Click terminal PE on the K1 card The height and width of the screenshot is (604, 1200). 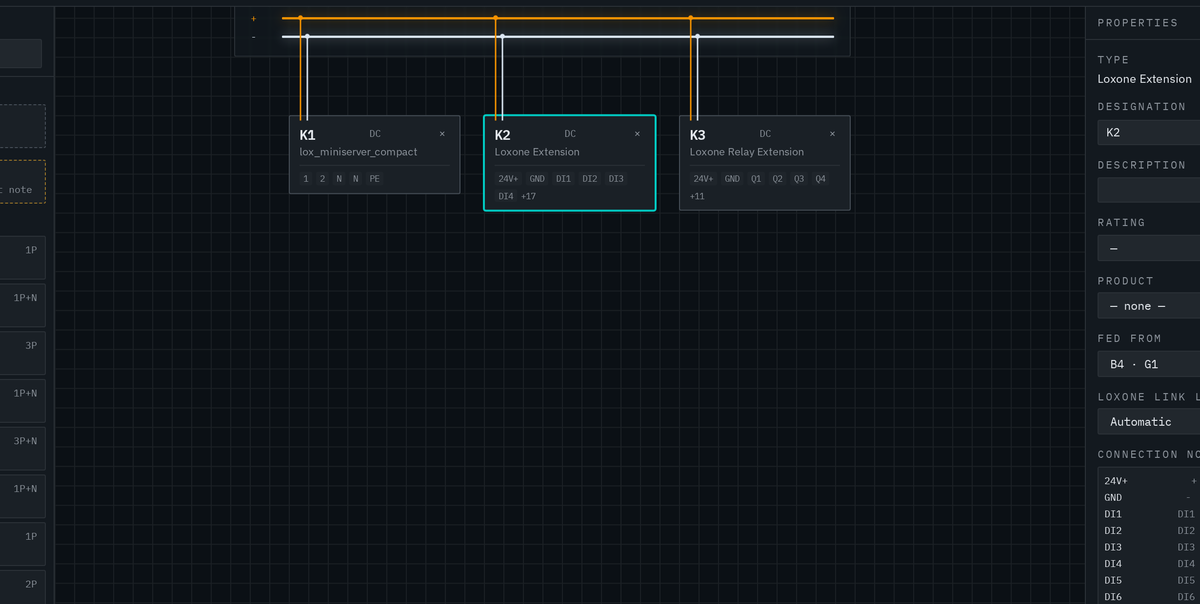coord(375,179)
